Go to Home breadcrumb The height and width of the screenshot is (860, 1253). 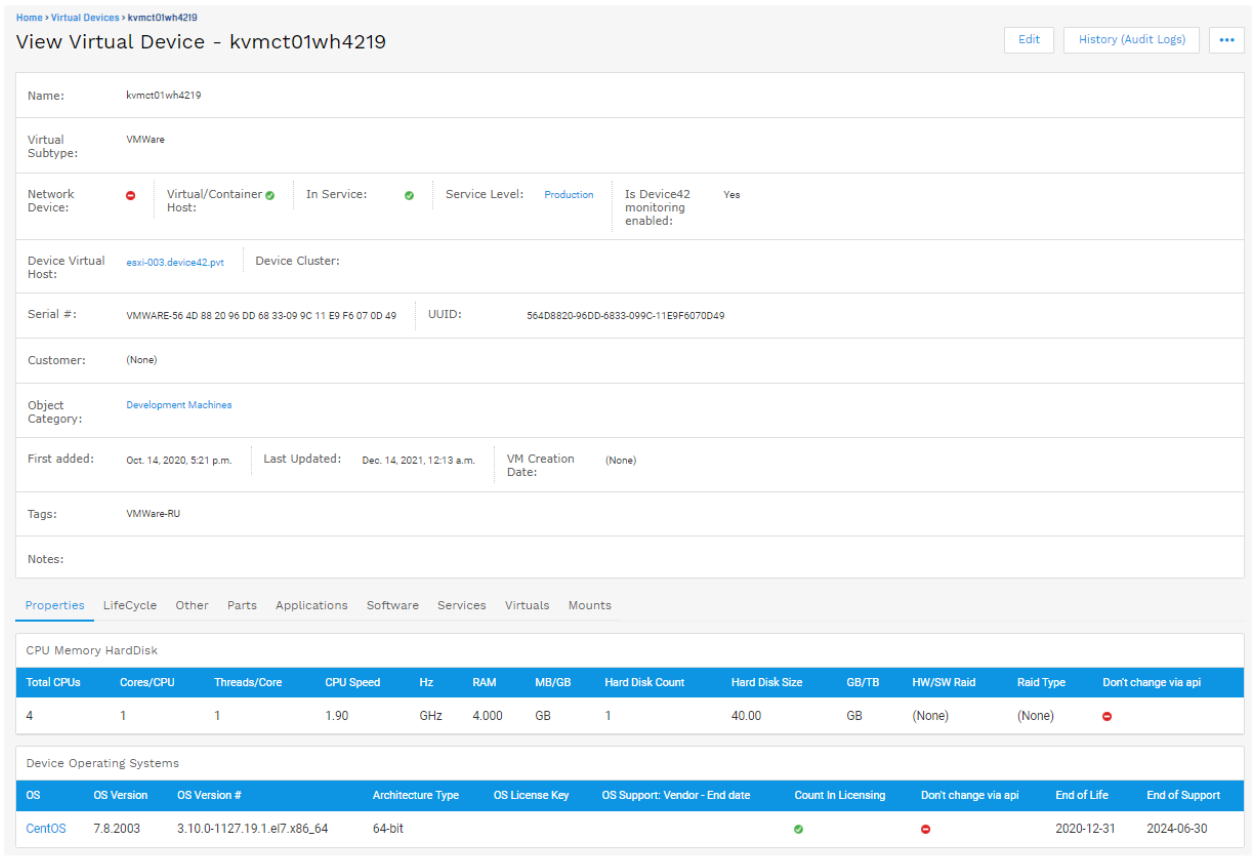coord(29,17)
